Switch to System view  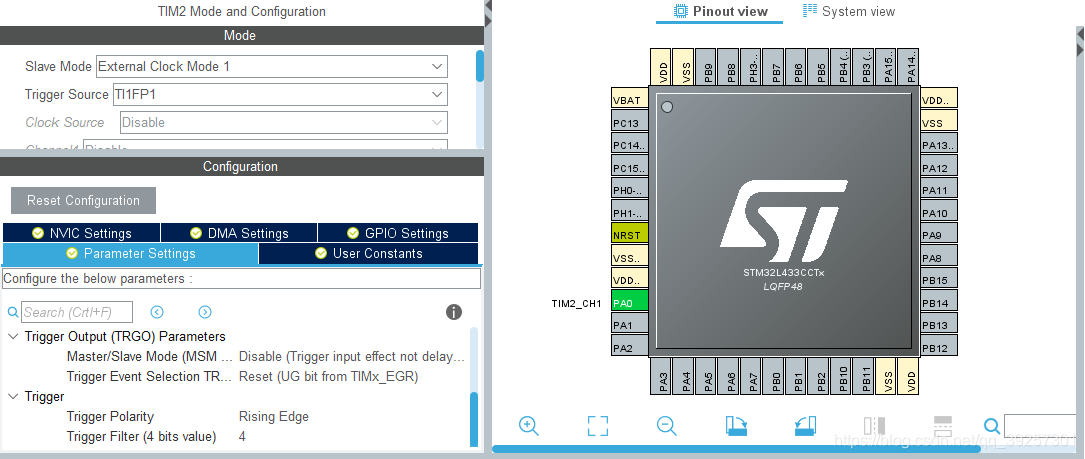point(848,11)
